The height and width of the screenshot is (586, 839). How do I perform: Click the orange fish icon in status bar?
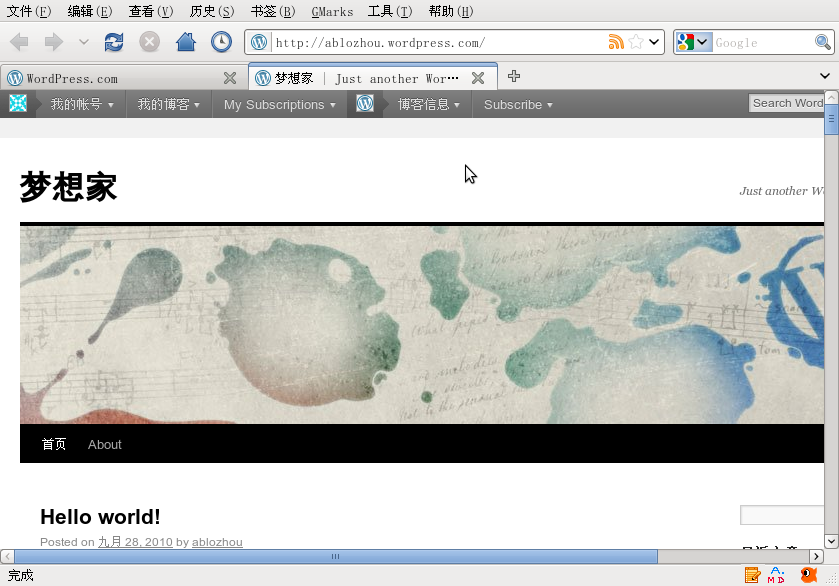click(808, 575)
